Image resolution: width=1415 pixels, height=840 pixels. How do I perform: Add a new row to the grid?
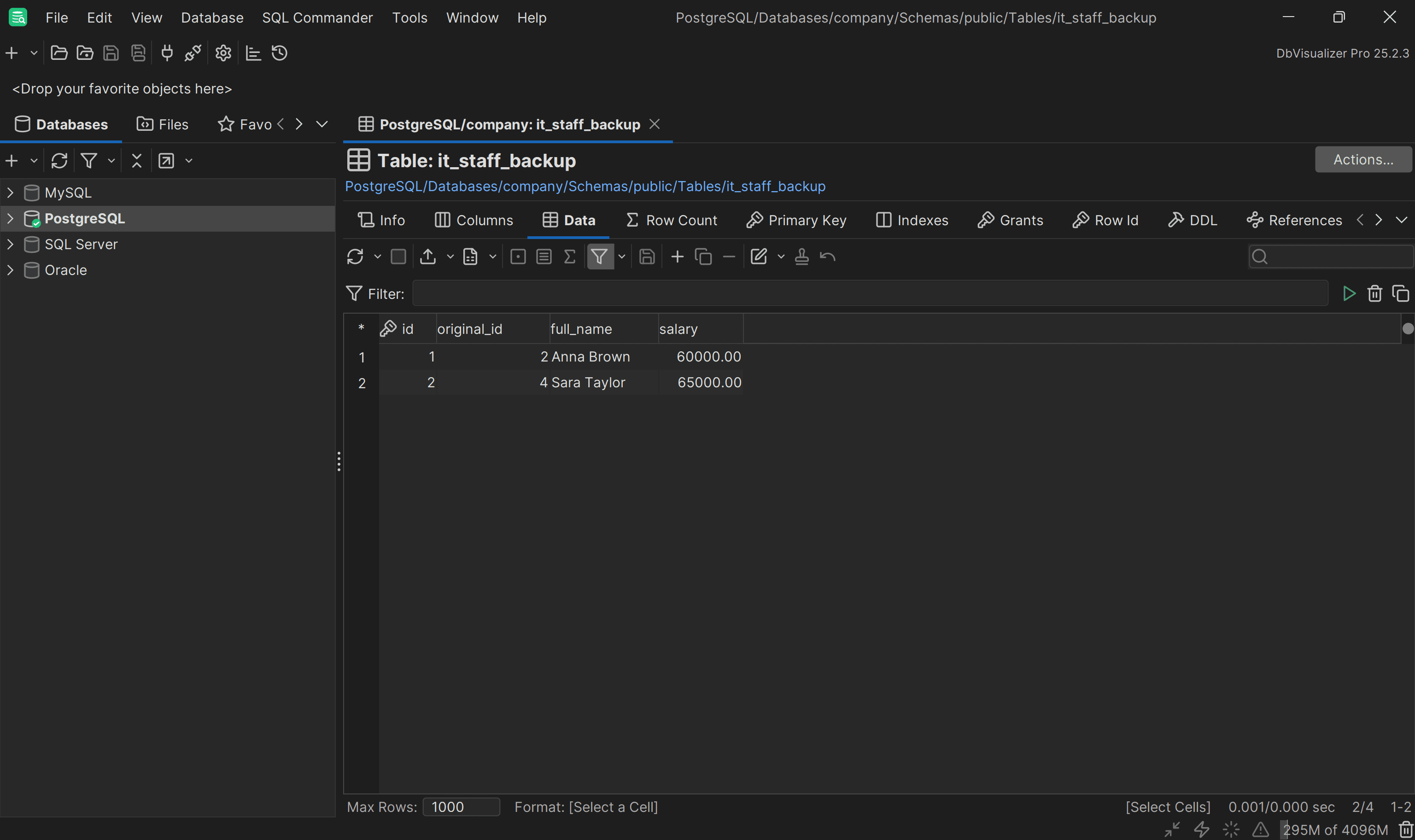[x=678, y=257]
